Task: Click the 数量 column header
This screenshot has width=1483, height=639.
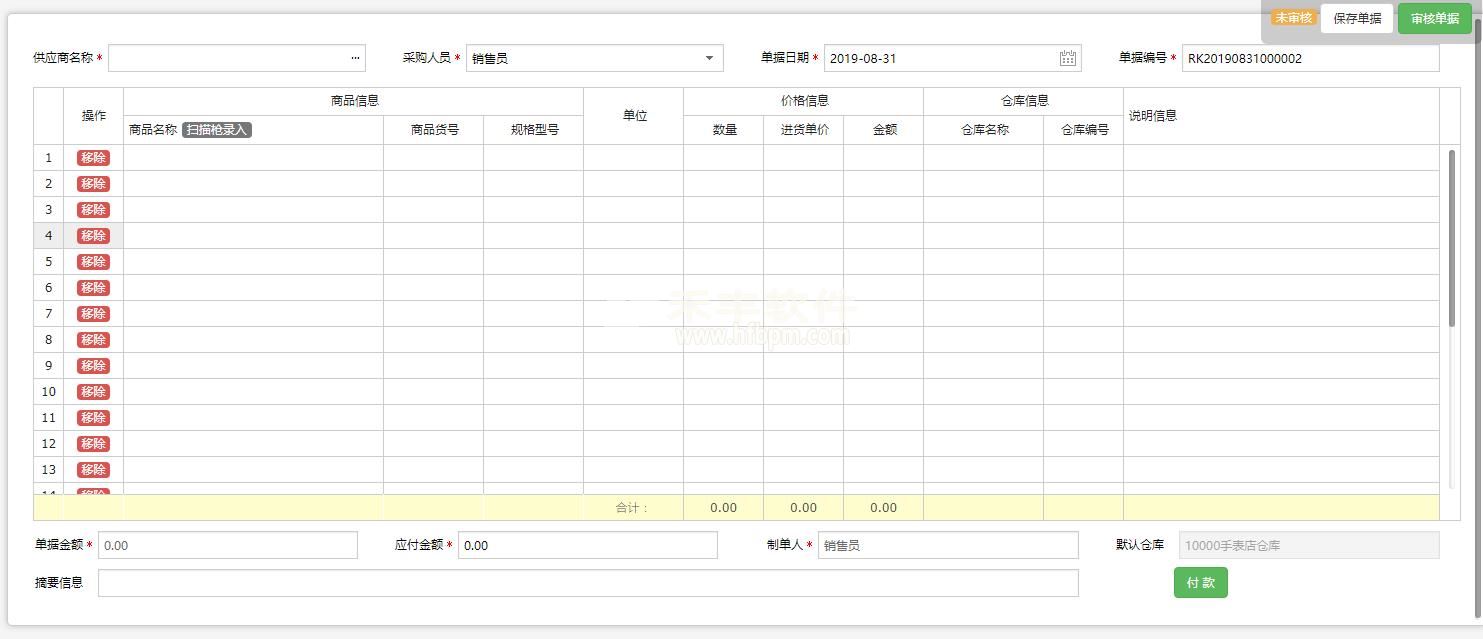Action: tap(724, 130)
